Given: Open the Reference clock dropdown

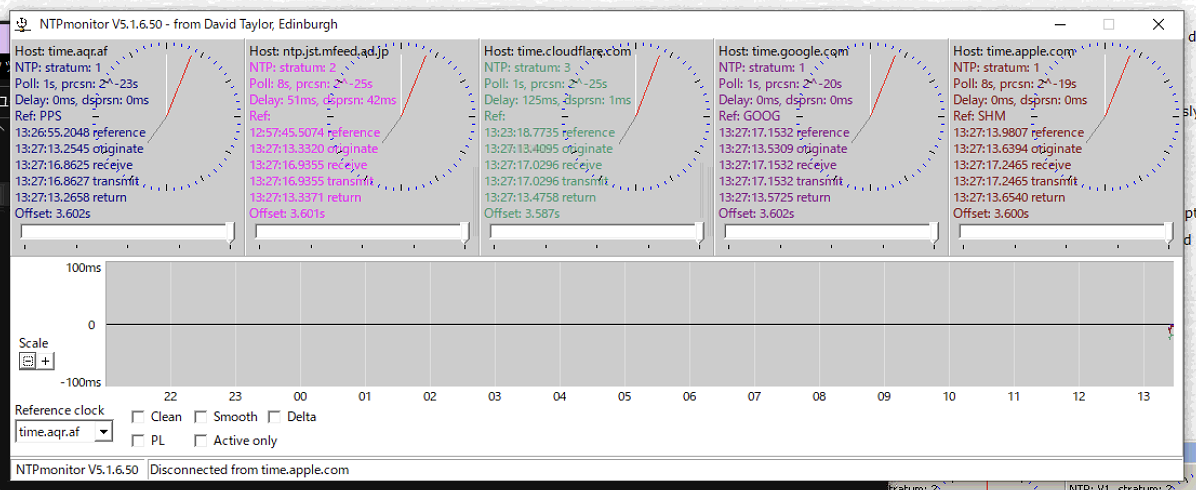Looking at the screenshot, I should coord(104,432).
